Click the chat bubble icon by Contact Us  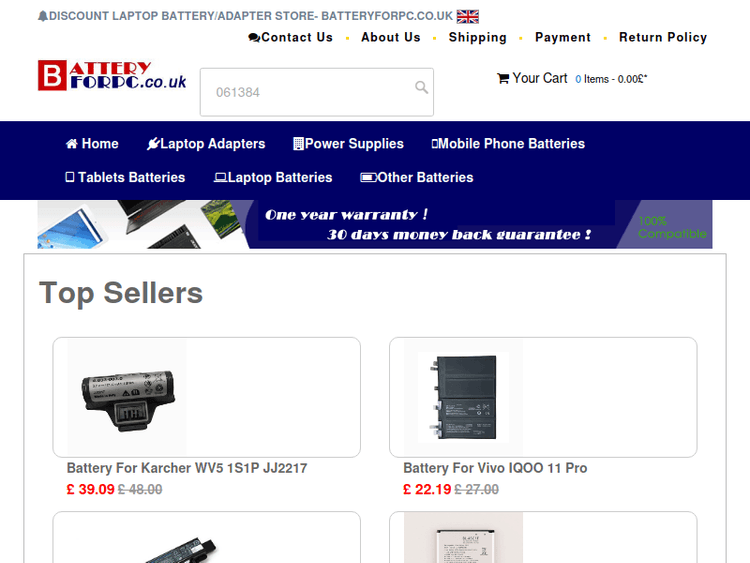(254, 38)
